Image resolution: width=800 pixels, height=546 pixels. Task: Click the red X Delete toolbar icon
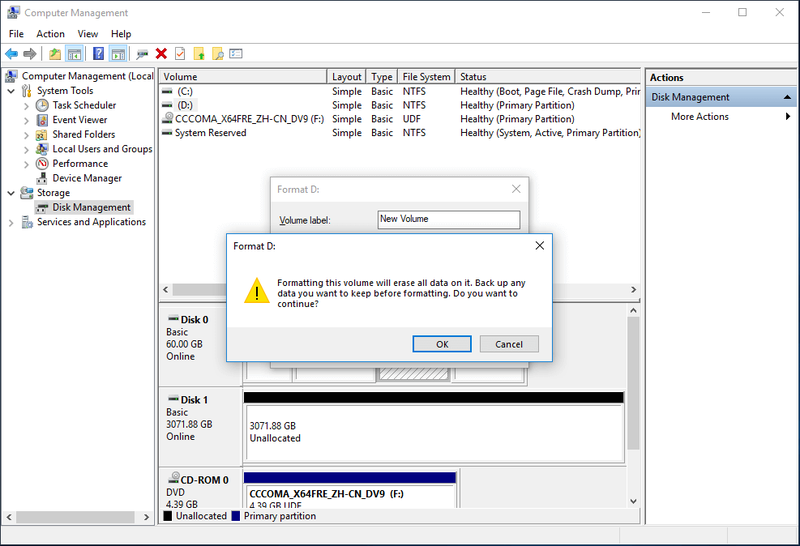[161, 54]
